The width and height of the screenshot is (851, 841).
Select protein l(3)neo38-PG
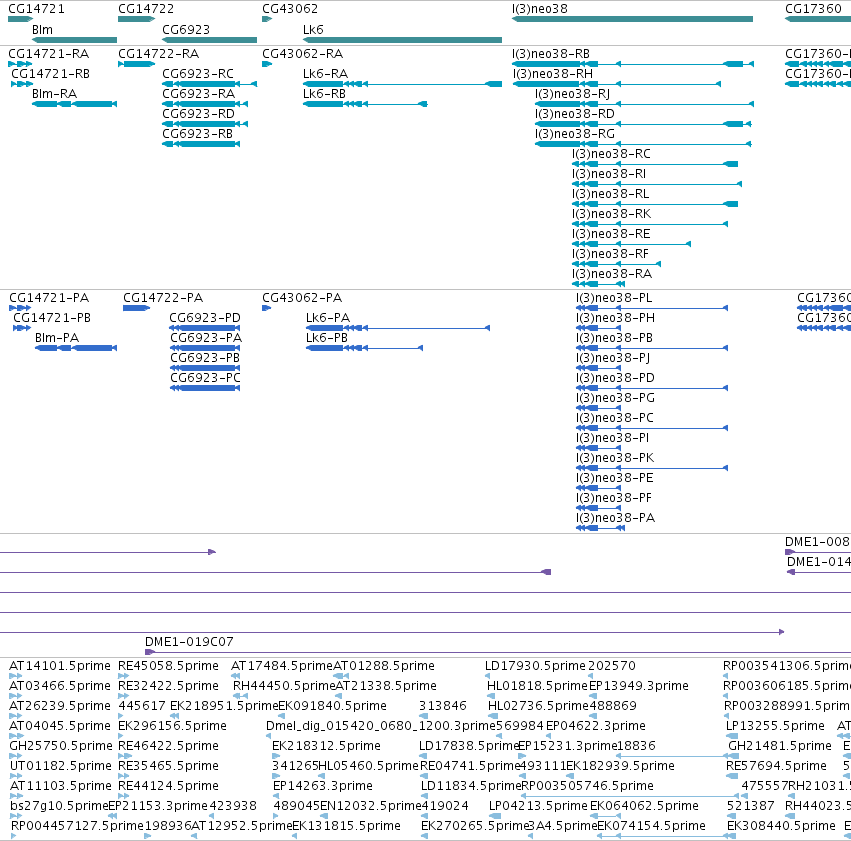coord(615,398)
